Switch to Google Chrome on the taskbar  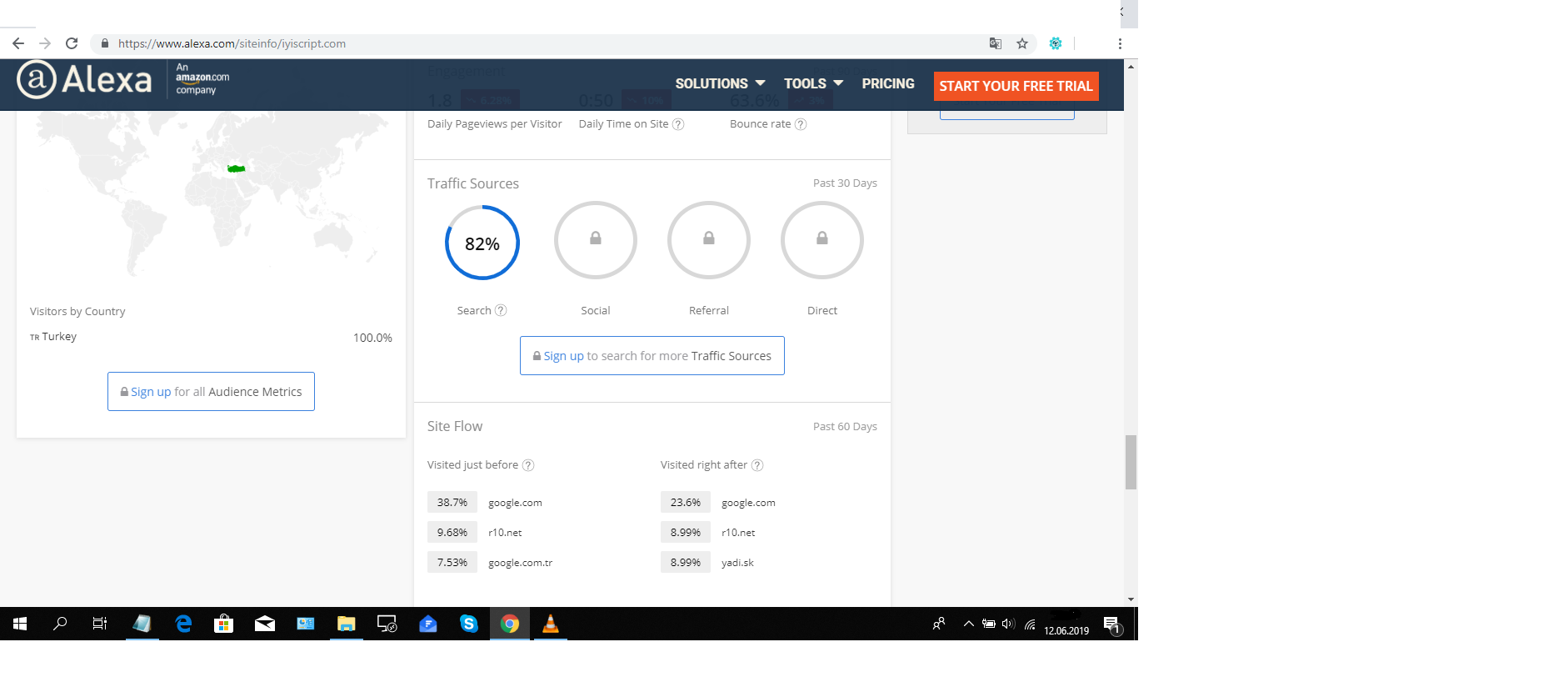click(510, 624)
